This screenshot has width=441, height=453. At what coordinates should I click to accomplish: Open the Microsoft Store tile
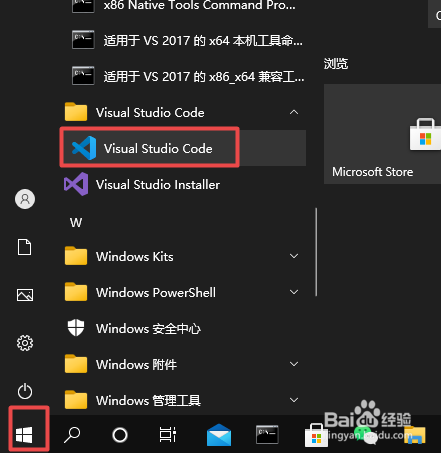pyautogui.click(x=382, y=134)
